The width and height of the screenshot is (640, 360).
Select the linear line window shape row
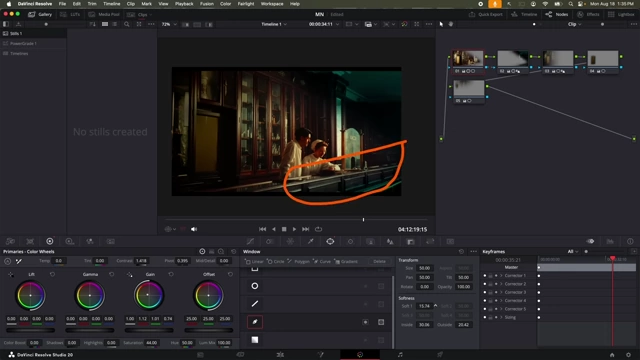point(316,304)
